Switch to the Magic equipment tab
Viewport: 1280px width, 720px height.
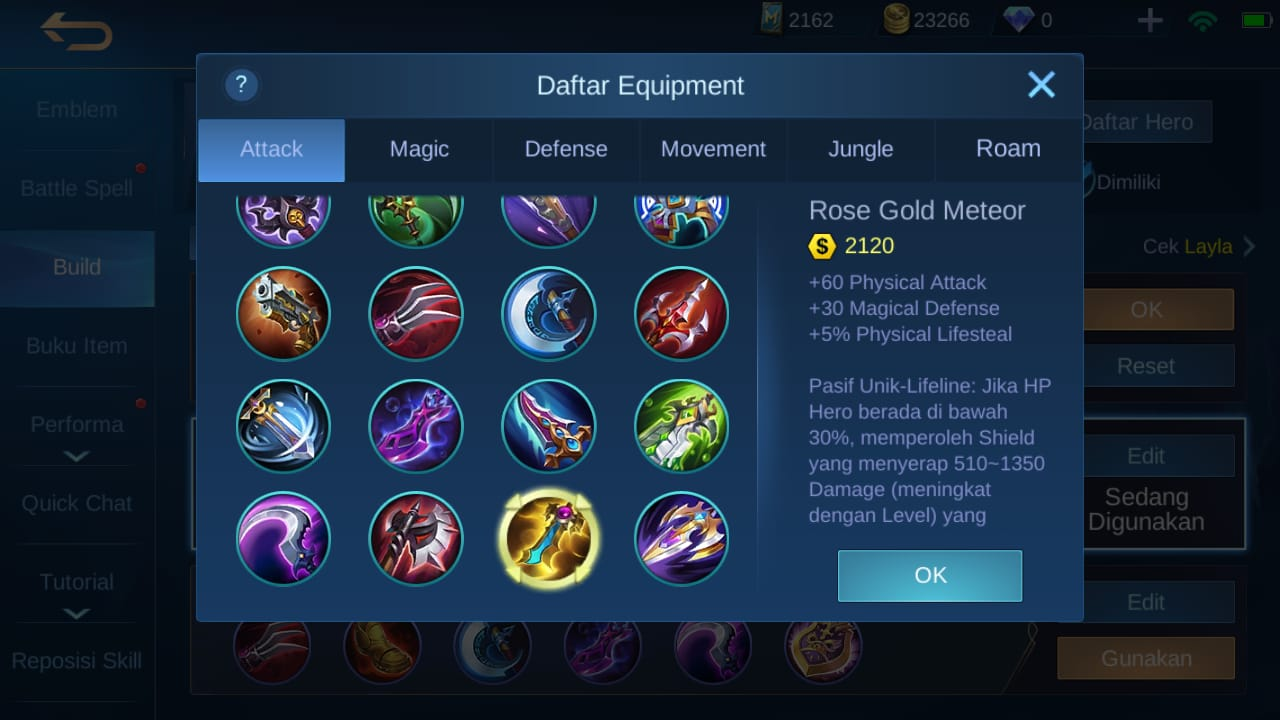coord(419,149)
